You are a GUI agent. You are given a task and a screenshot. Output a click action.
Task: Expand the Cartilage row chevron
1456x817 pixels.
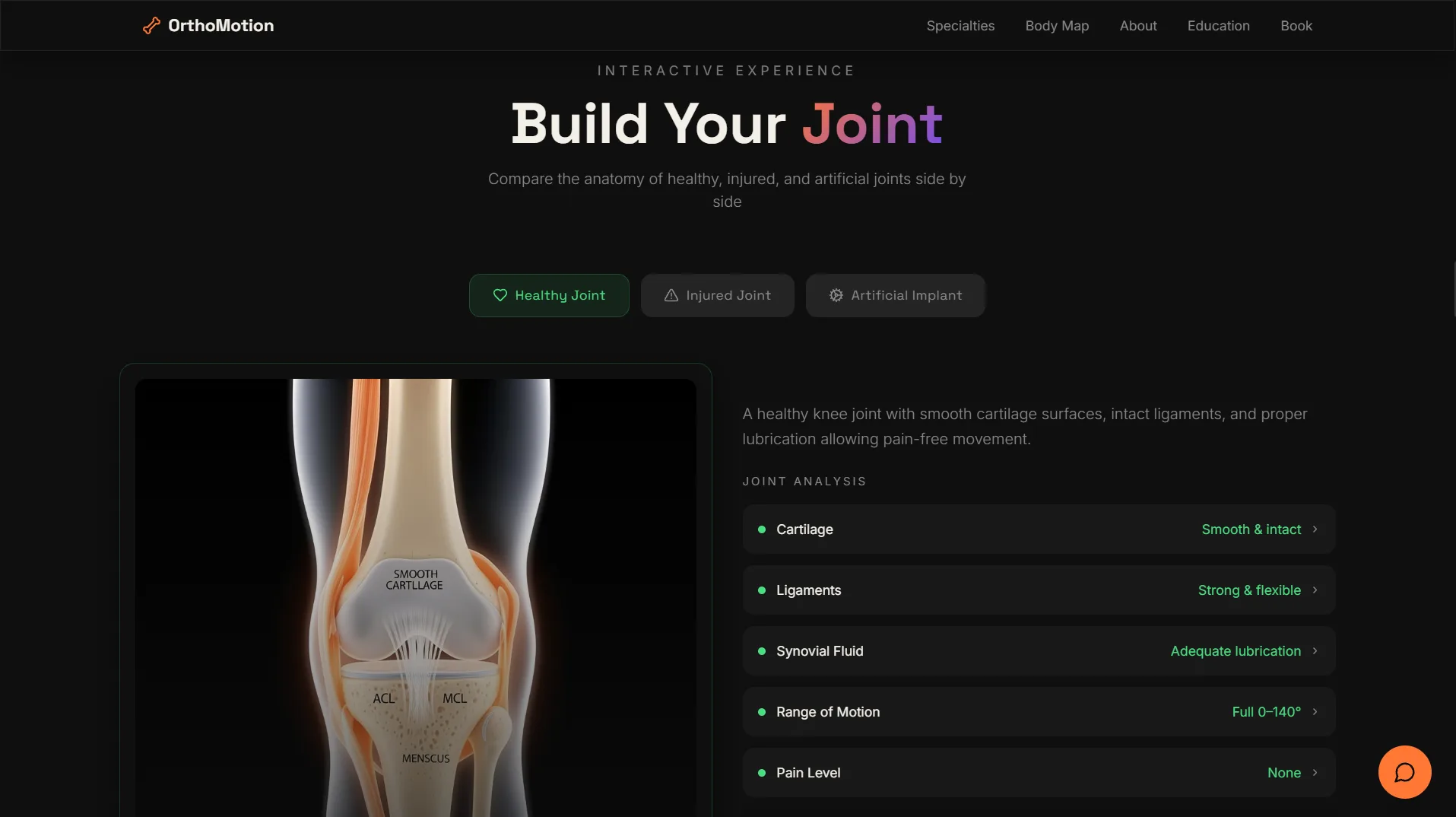[1315, 529]
